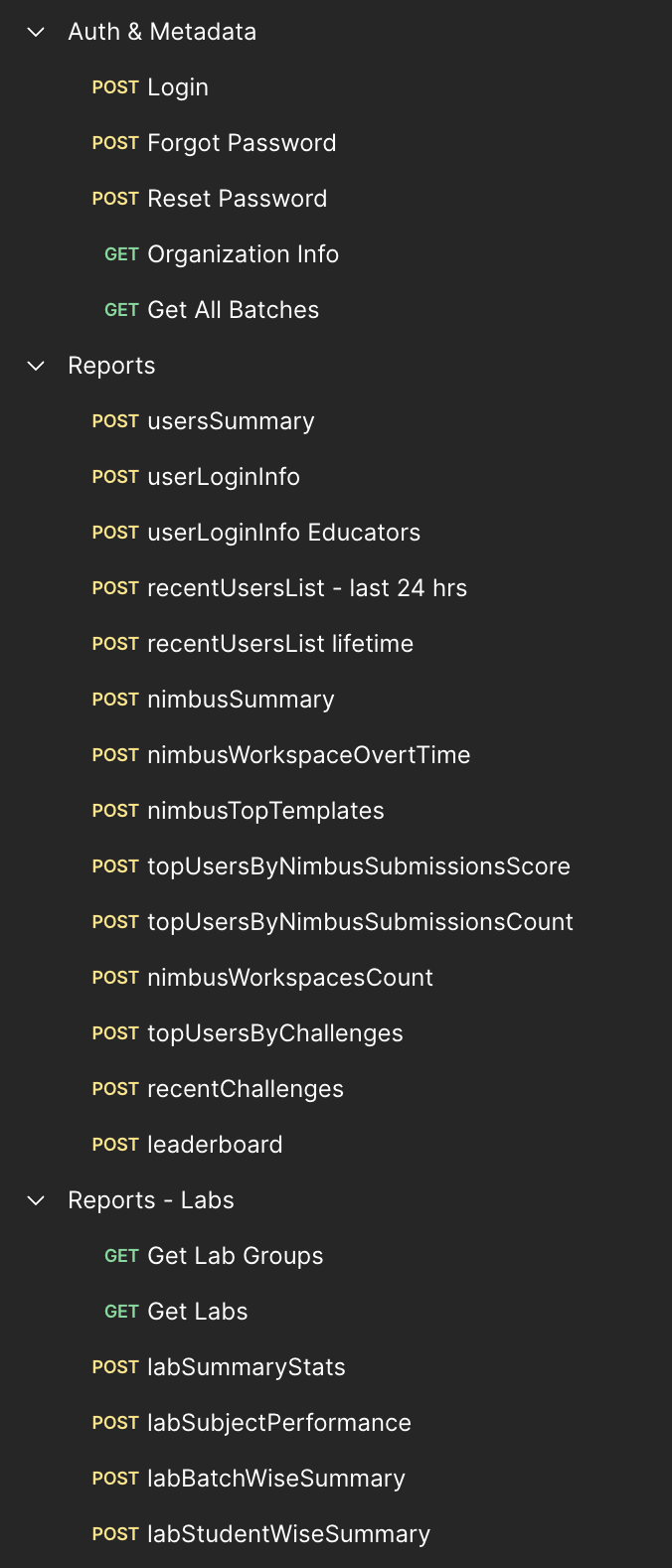Open nimbusWorkspaceOvertTime request
This screenshot has width=672, height=1568.
308,755
